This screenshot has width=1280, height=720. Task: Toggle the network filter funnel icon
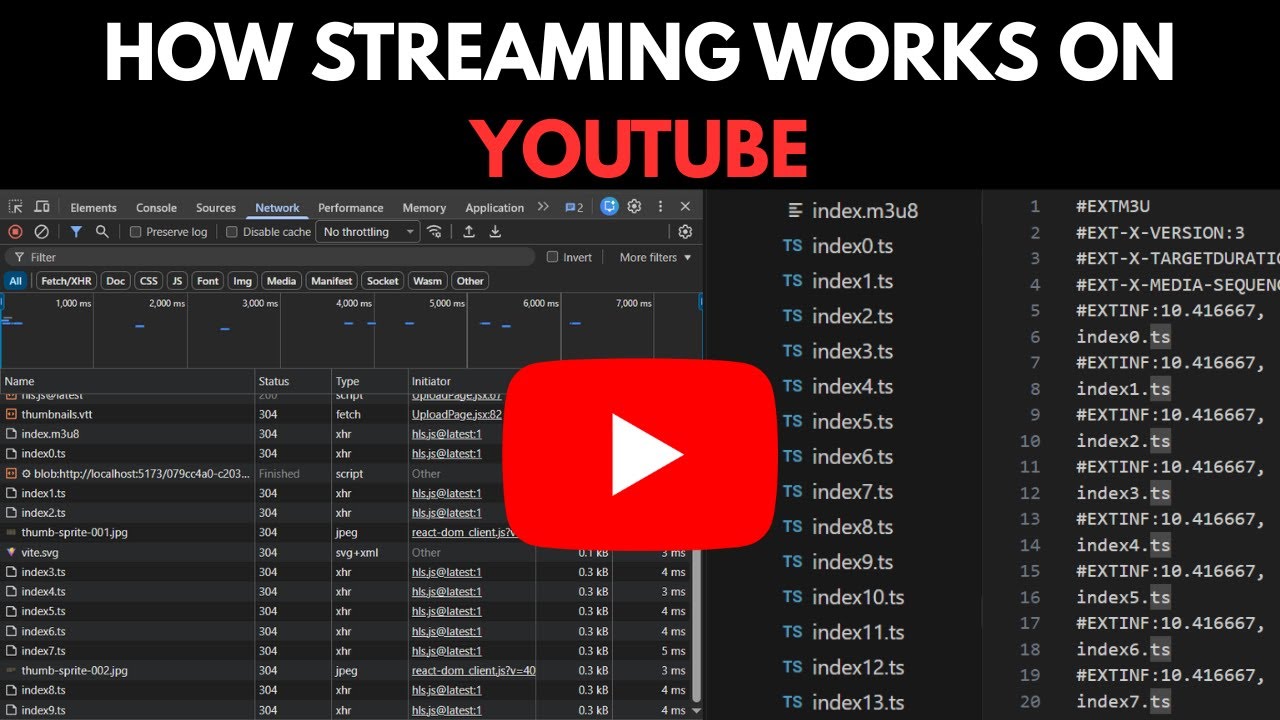click(x=76, y=232)
